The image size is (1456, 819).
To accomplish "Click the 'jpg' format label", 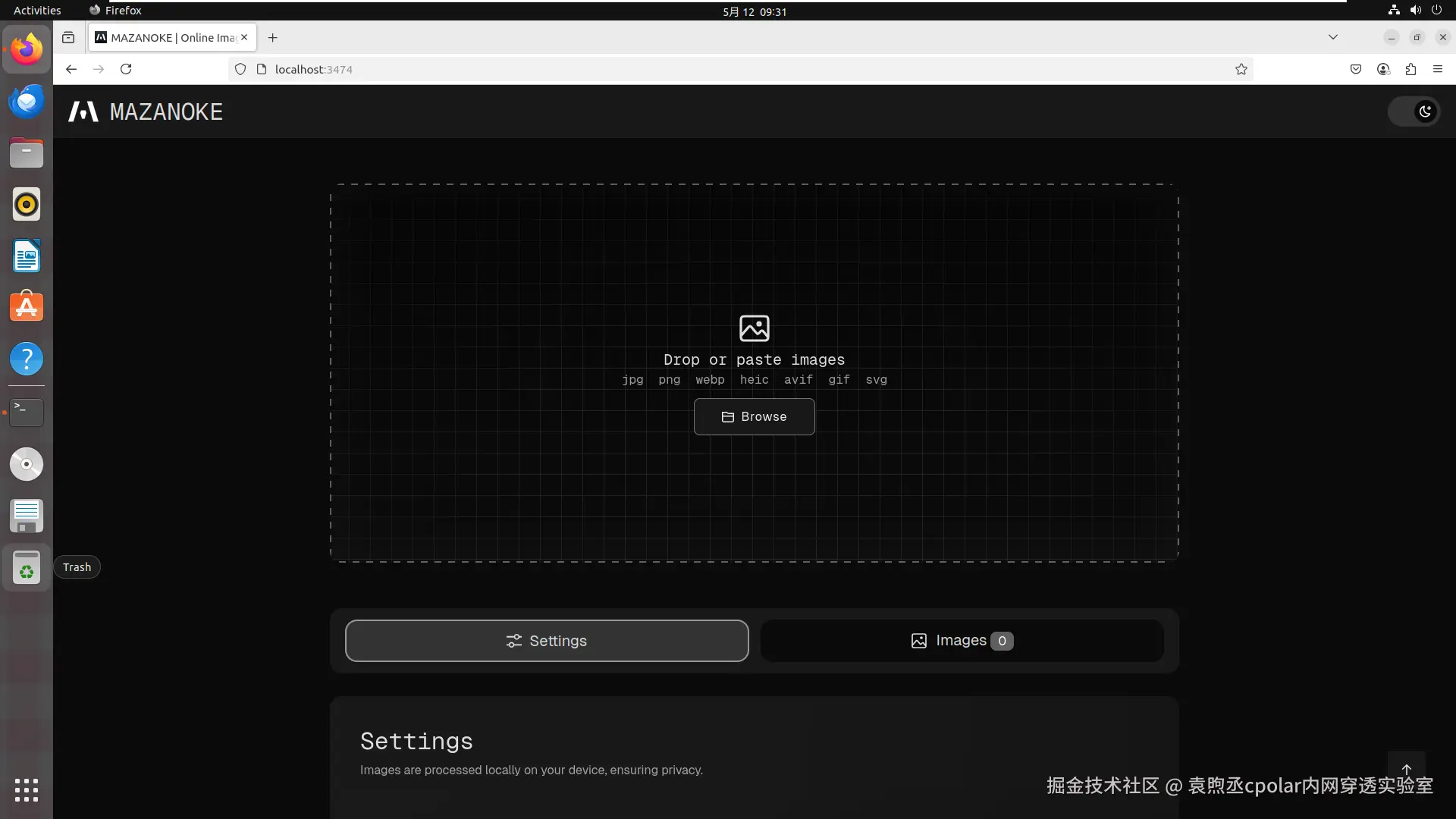I will coord(632,380).
